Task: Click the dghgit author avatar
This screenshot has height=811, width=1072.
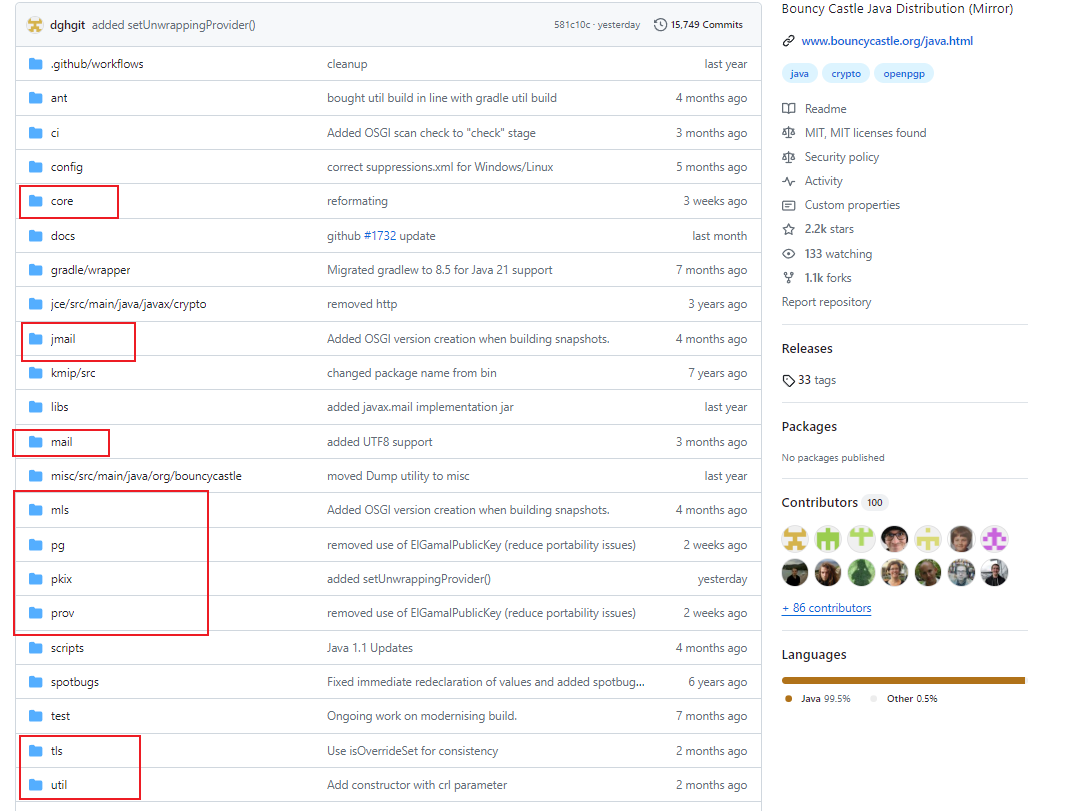Action: [x=35, y=25]
